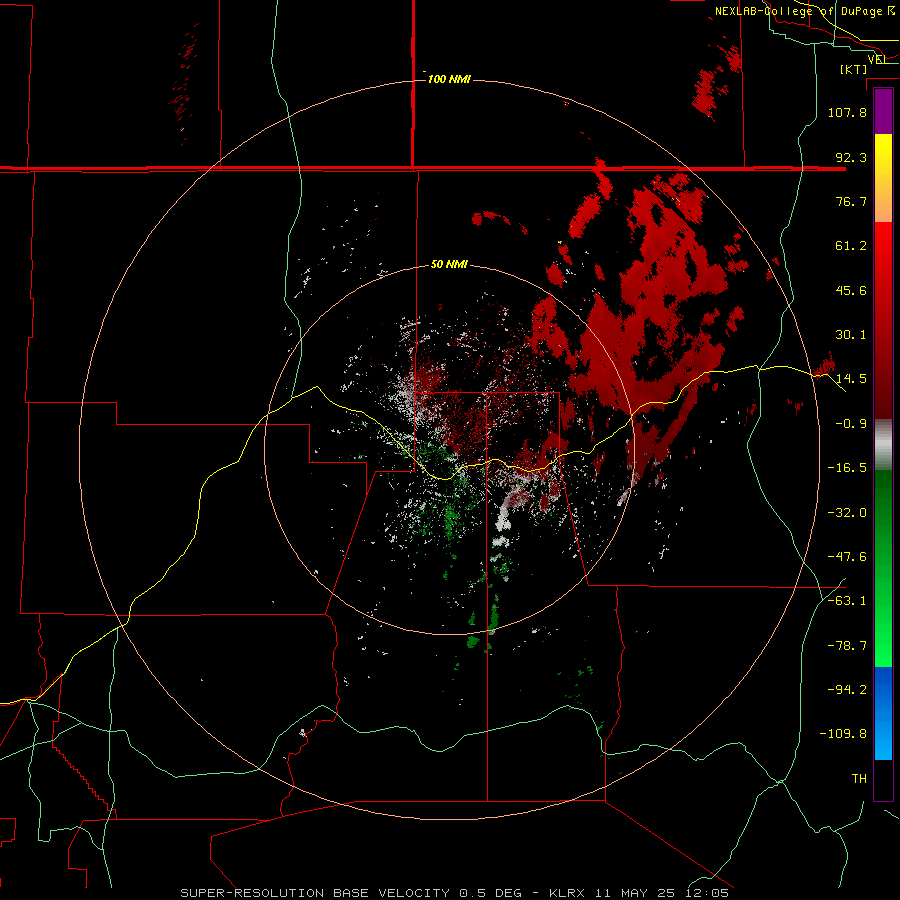The image size is (900, 900).
Task: Click the -16.5 scale value
Action: click(847, 468)
